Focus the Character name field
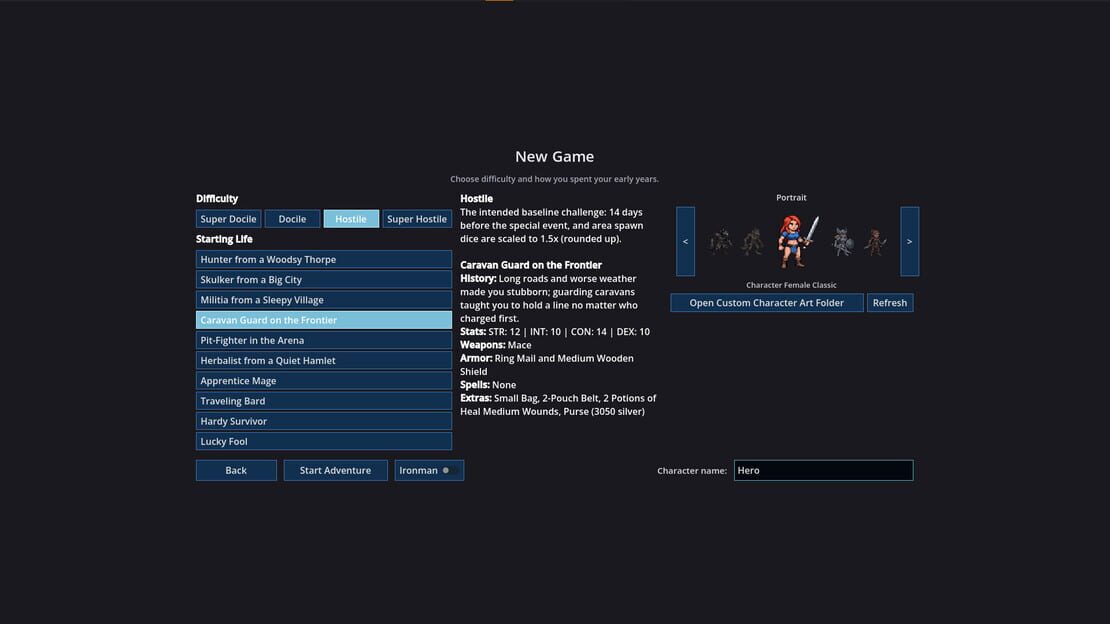Image resolution: width=1110 pixels, height=624 pixels. (x=823, y=470)
